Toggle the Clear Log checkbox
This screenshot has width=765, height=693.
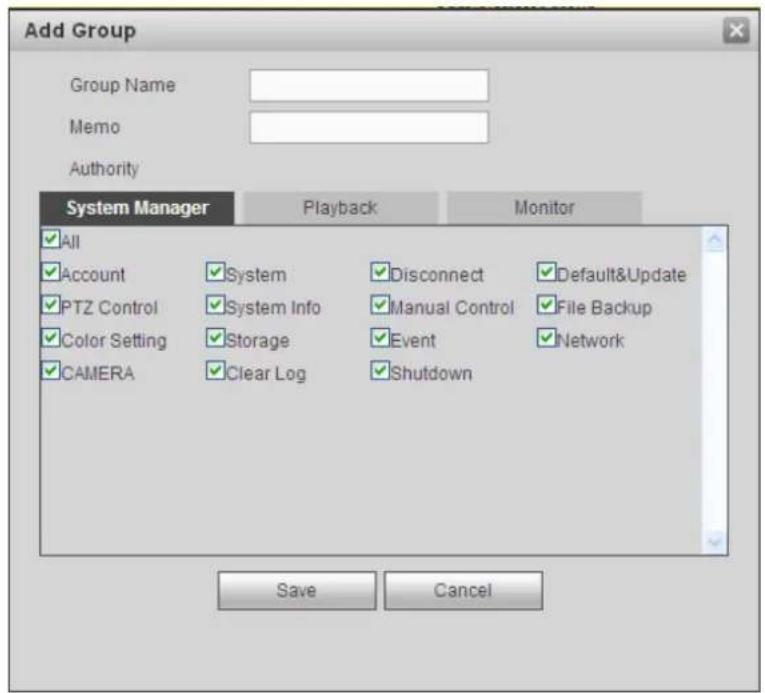(215, 370)
